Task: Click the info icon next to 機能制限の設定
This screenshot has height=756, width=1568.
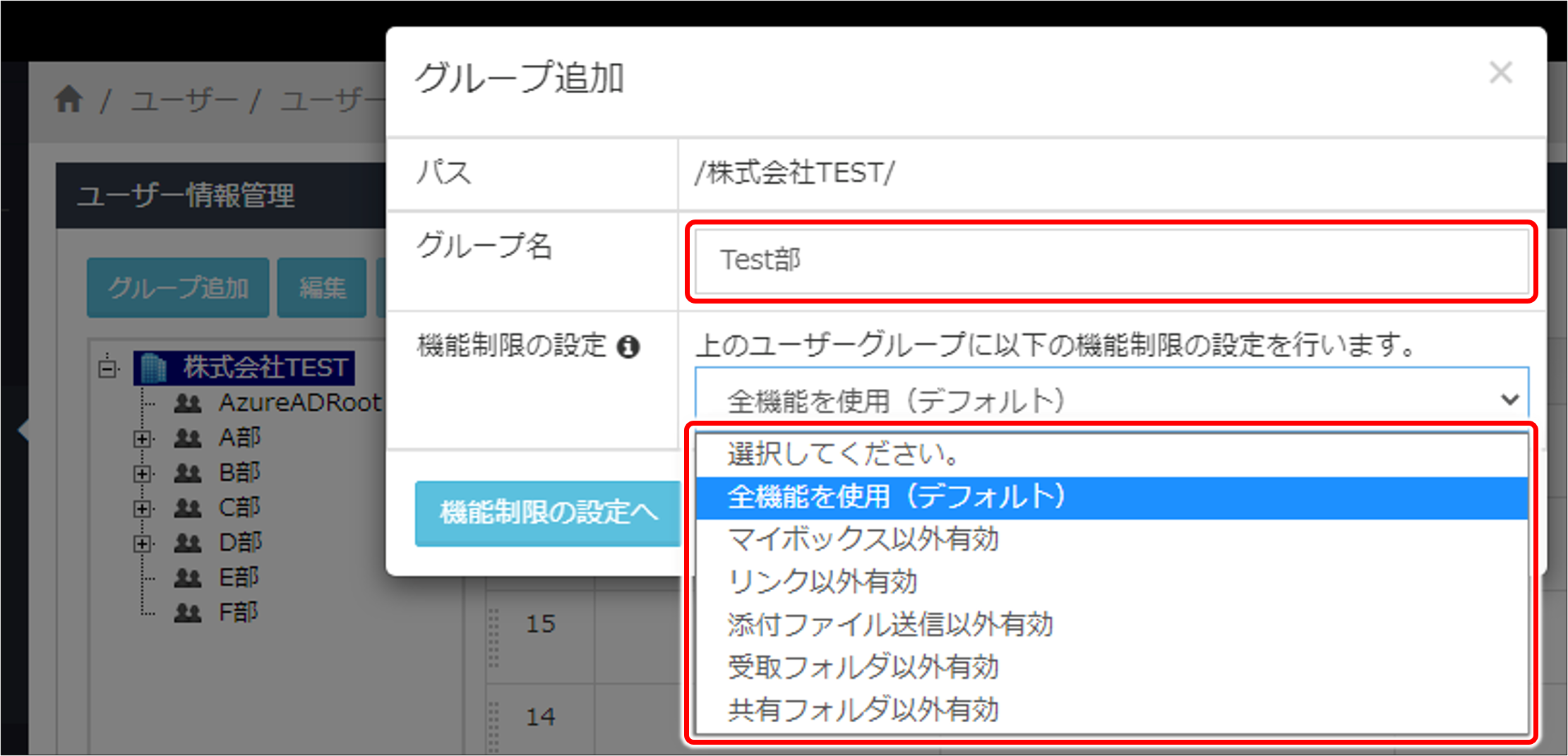Action: (x=630, y=347)
